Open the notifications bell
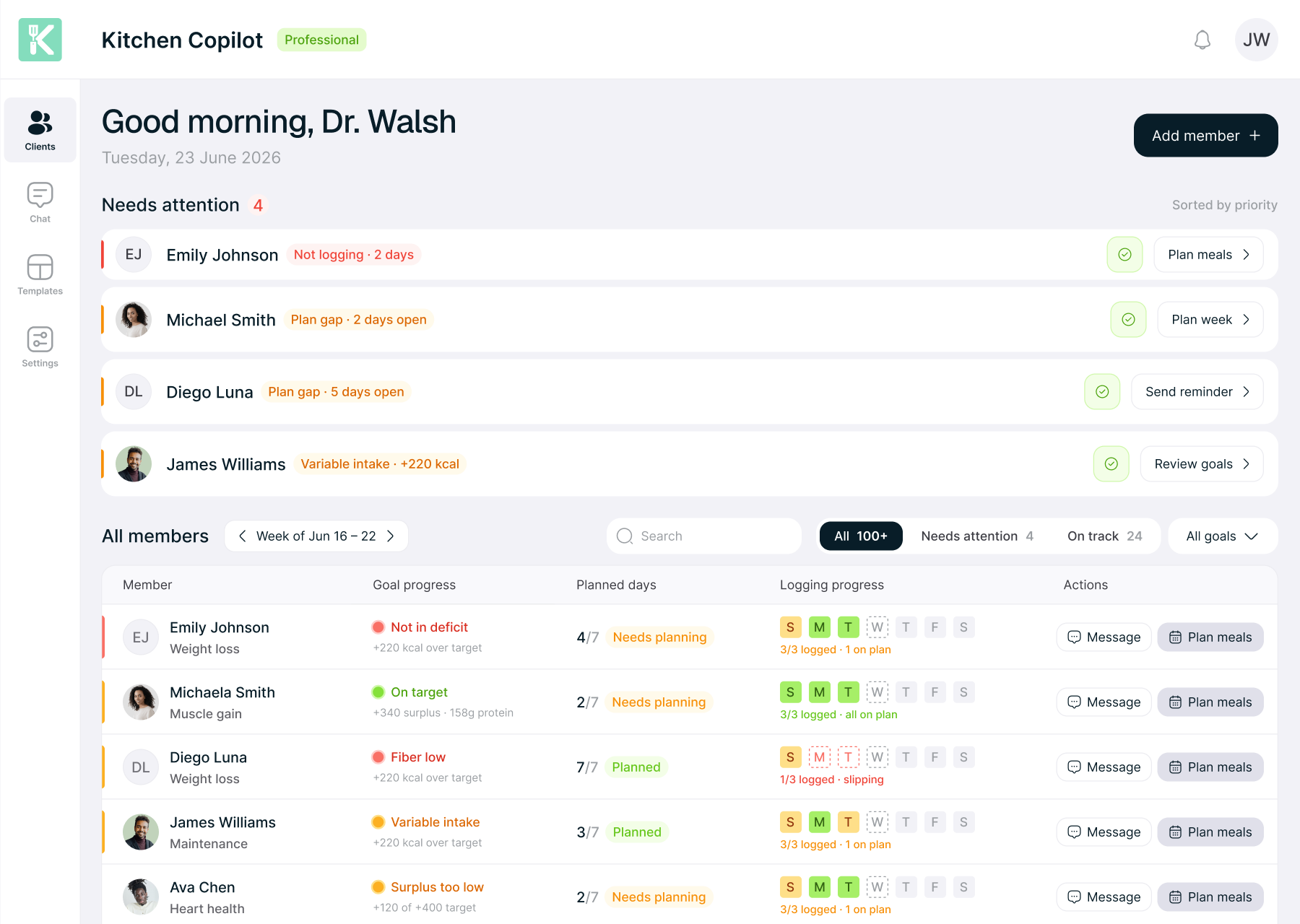The width and height of the screenshot is (1300, 924). [x=1202, y=40]
